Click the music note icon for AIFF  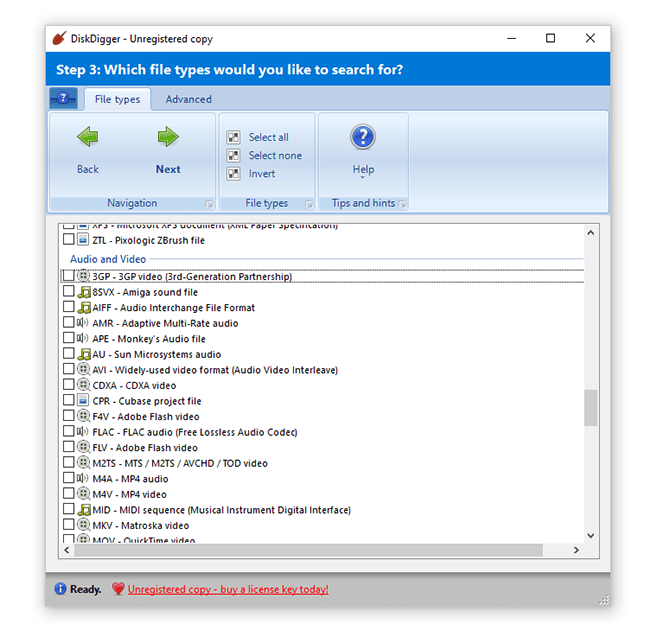84,307
